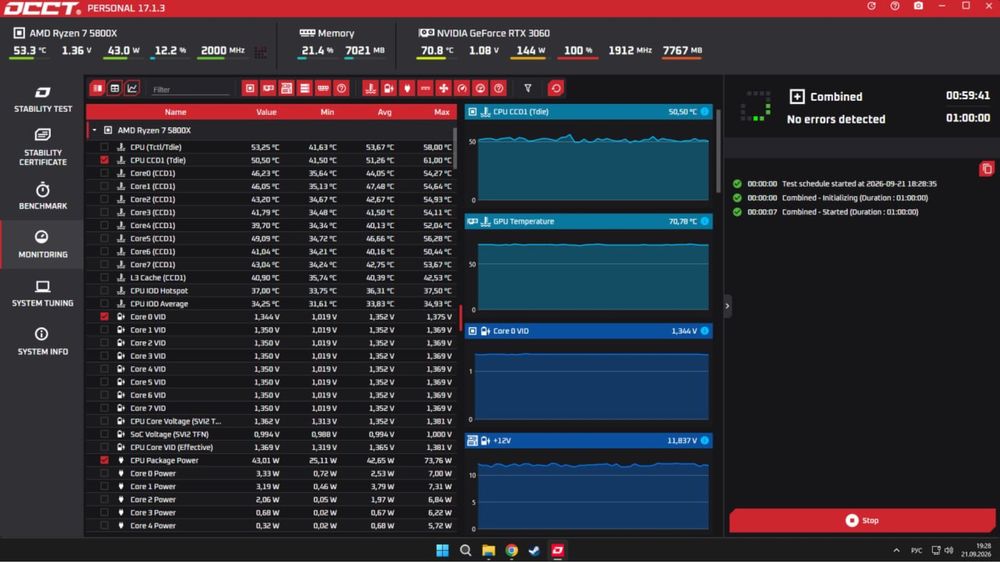Check the SoC Voltage (SVI2 TFN) row checkbox
The width and height of the screenshot is (1000, 562).
(104, 434)
